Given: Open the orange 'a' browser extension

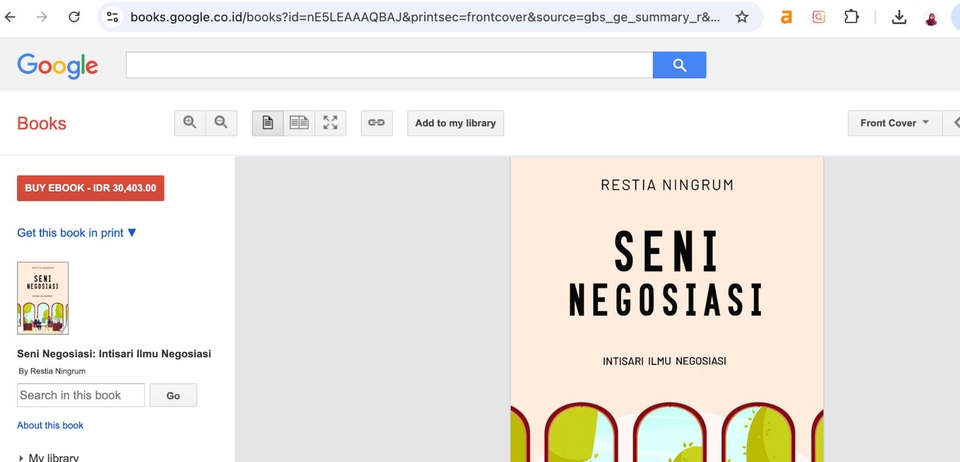Looking at the screenshot, I should pos(786,17).
